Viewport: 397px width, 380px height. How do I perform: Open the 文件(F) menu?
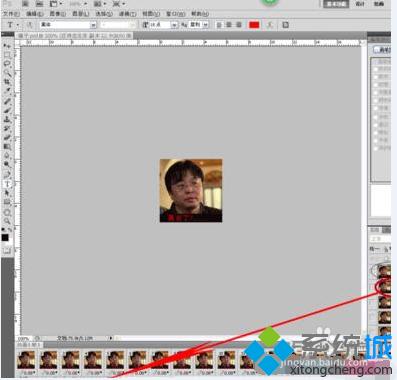click(x=11, y=14)
